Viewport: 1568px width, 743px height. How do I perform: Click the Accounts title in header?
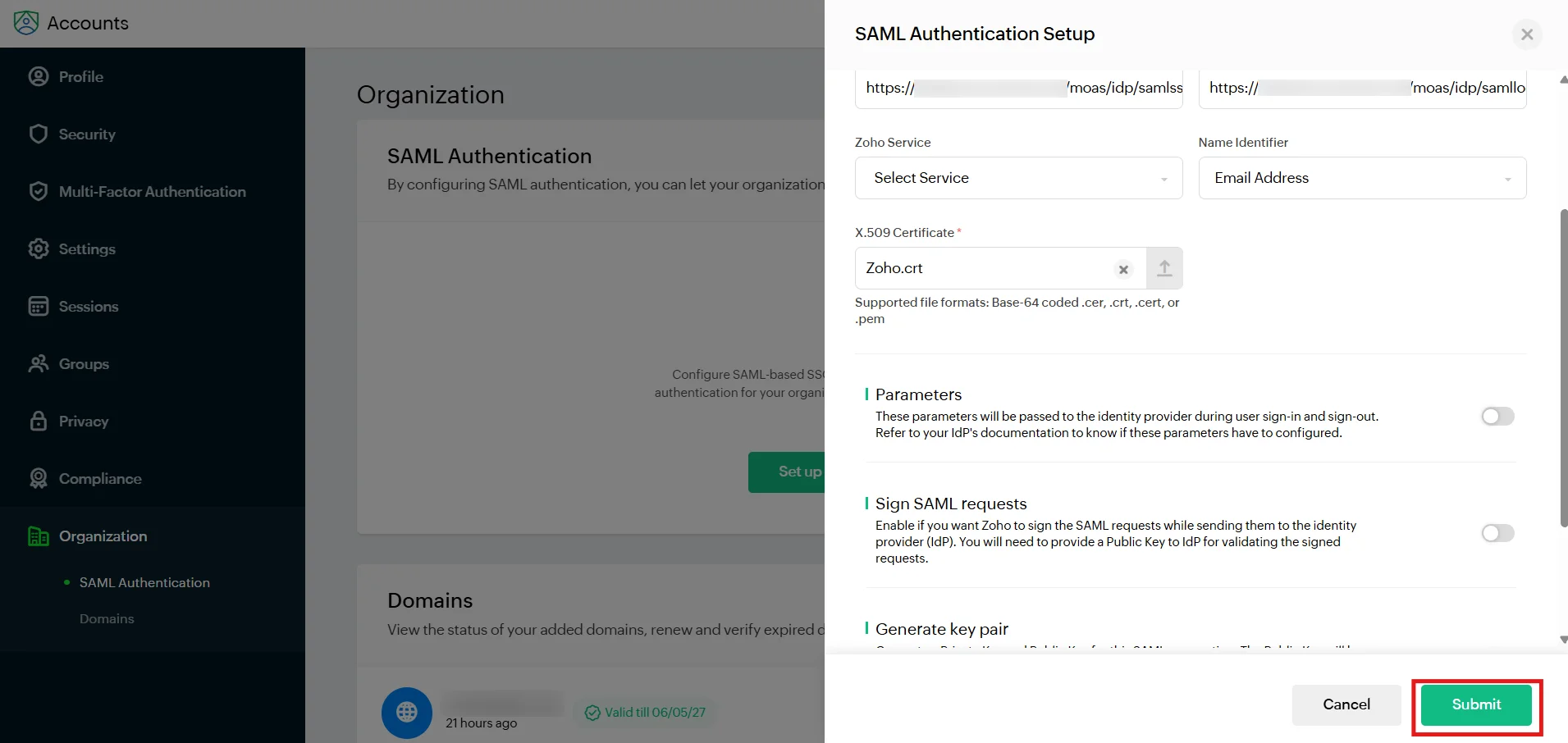(88, 23)
